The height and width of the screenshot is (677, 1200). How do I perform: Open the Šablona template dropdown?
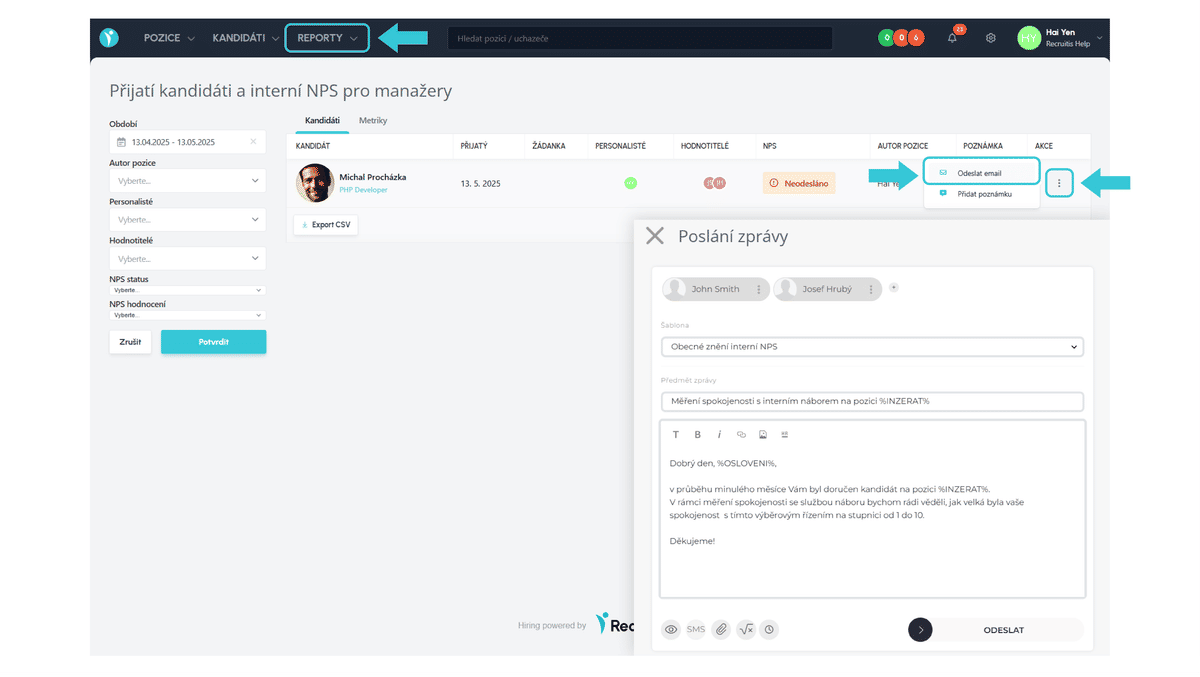872,347
